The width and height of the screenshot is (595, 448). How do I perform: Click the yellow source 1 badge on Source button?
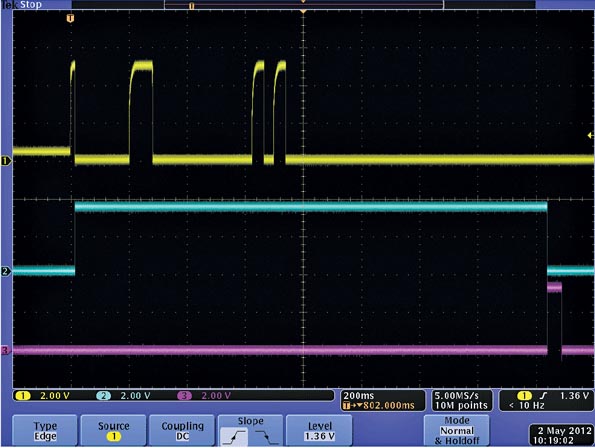[x=113, y=437]
